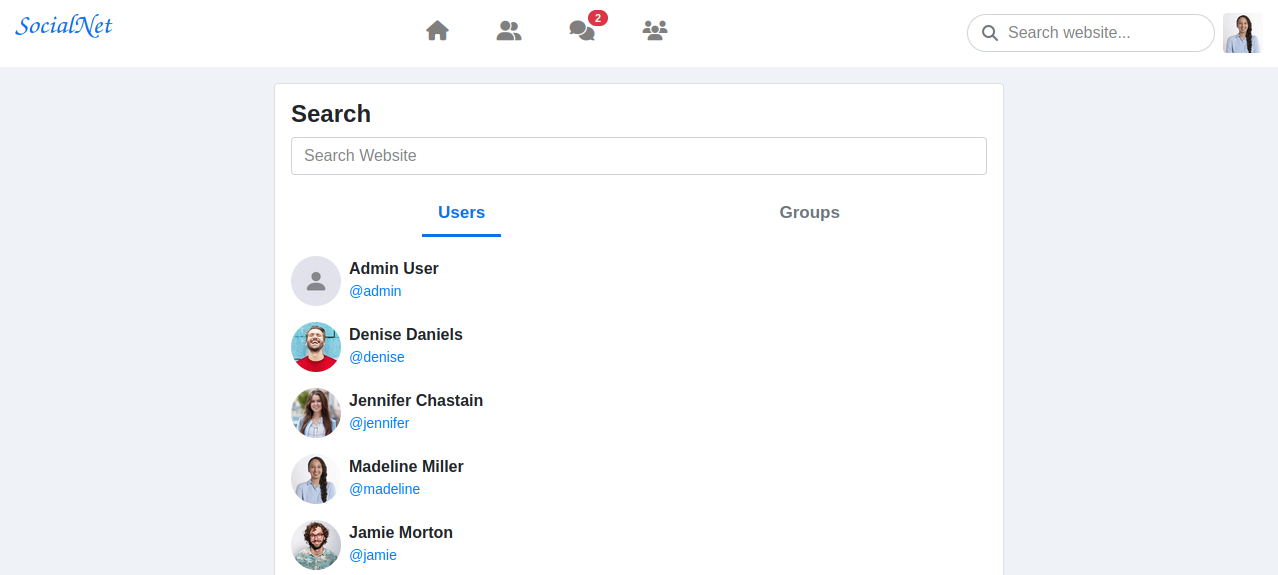This screenshot has height=575, width=1278.
Task: Open profile avatar in top-right corner
Action: tap(1242, 33)
